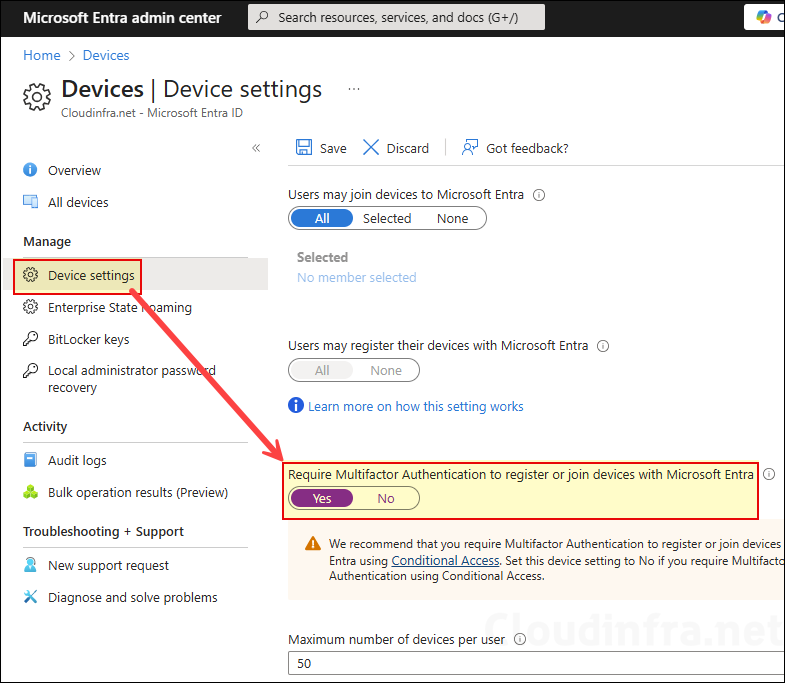Select None for users joining devices
Image resolution: width=785 pixels, height=683 pixels.
click(452, 218)
